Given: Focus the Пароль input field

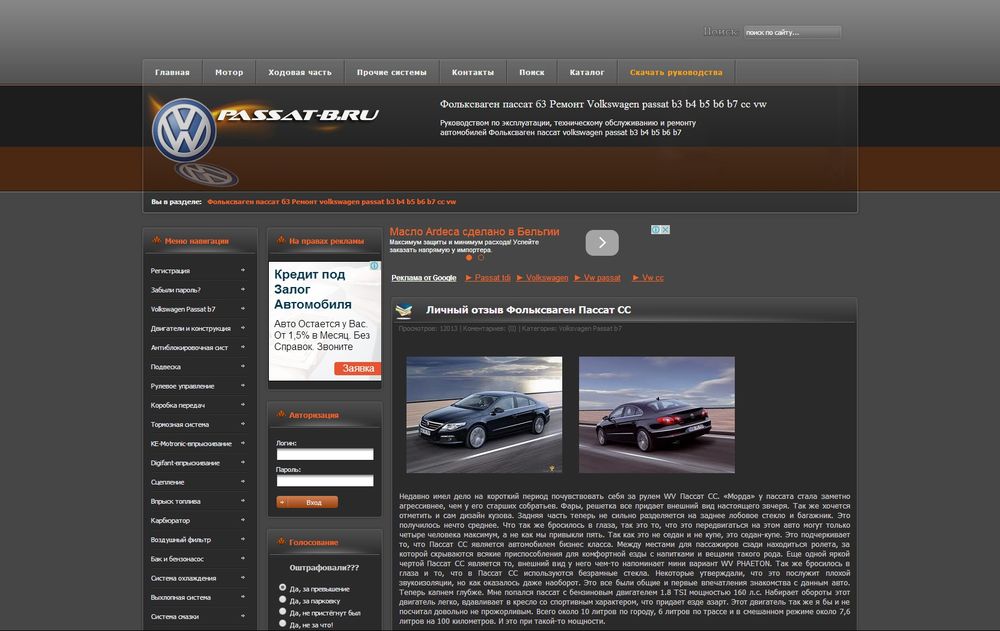Looking at the screenshot, I should point(325,480).
